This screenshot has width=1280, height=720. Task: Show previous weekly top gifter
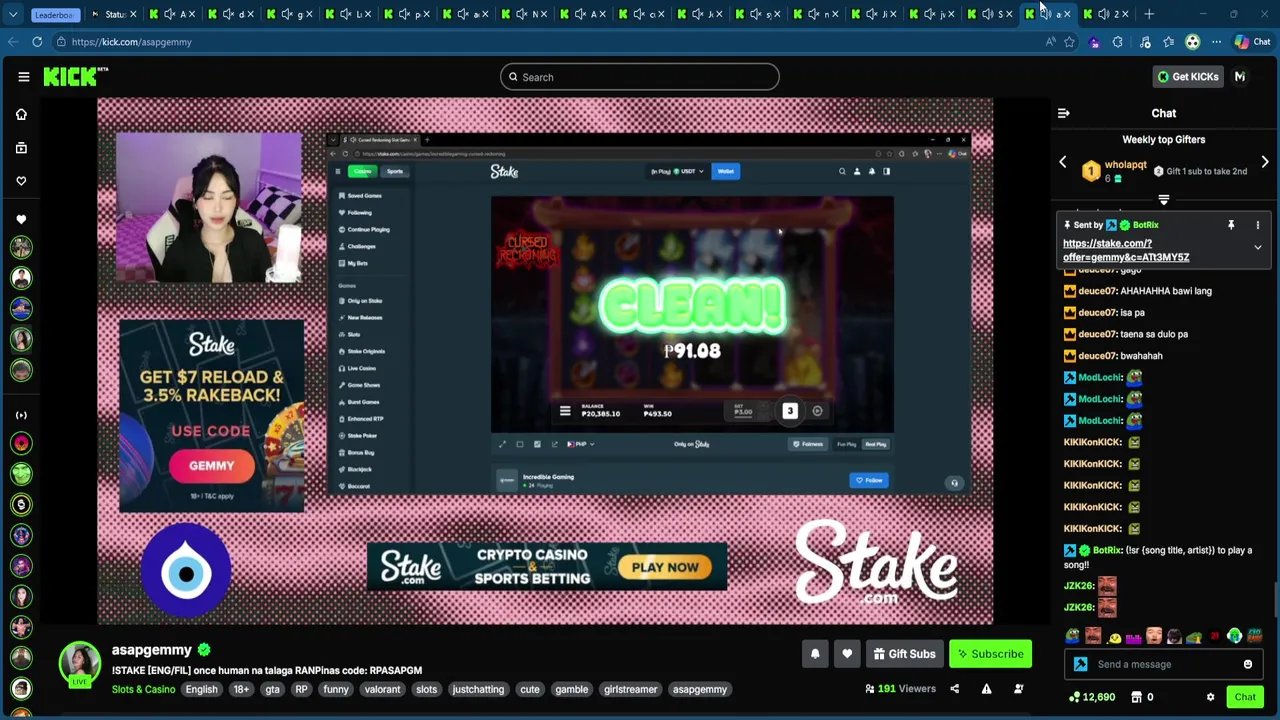tap(1063, 162)
